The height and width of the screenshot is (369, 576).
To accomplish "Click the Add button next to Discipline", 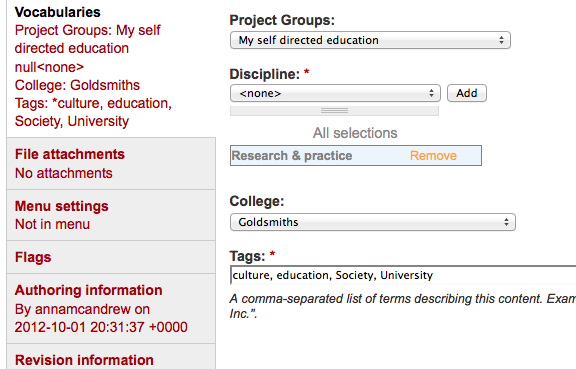I will pyautogui.click(x=467, y=93).
